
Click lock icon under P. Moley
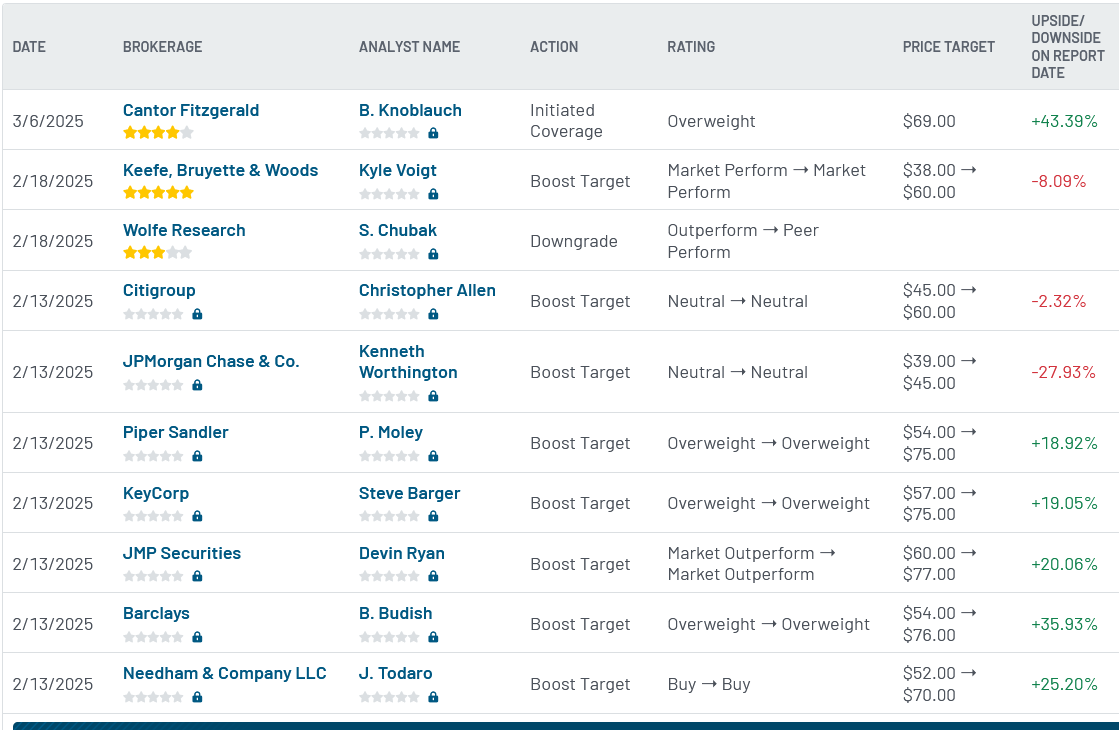[x=433, y=455]
